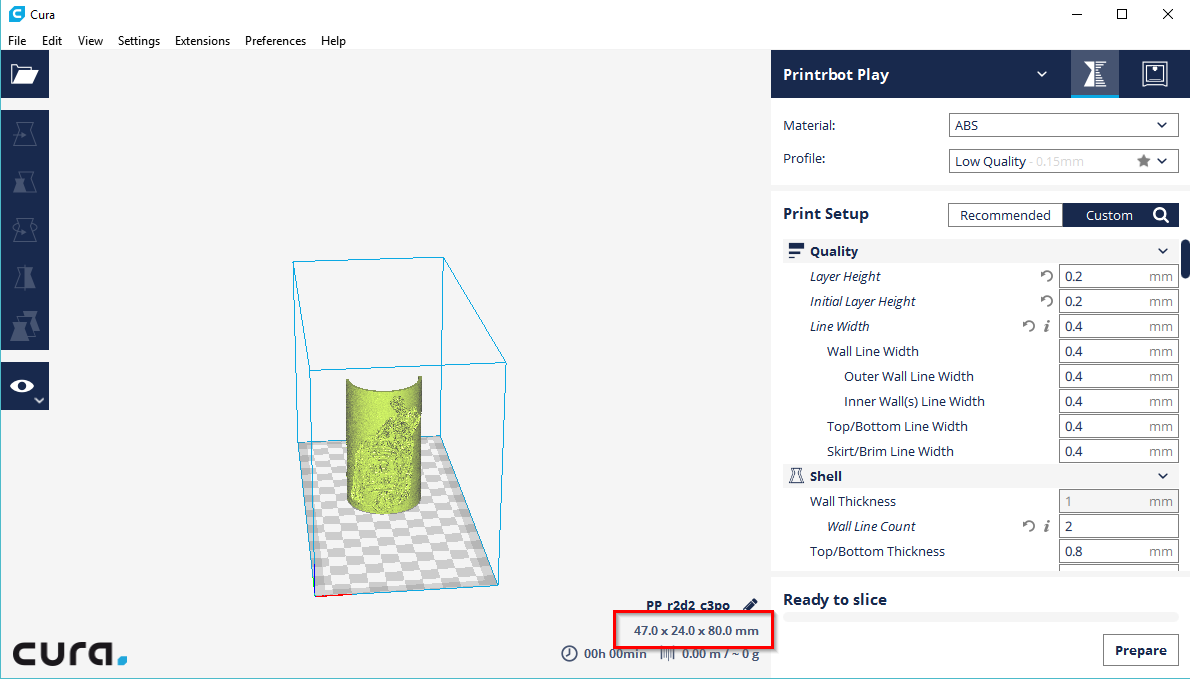Image resolution: width=1190 pixels, height=679 pixels.
Task: Click the Wall Line Width field
Action: 1119,351
